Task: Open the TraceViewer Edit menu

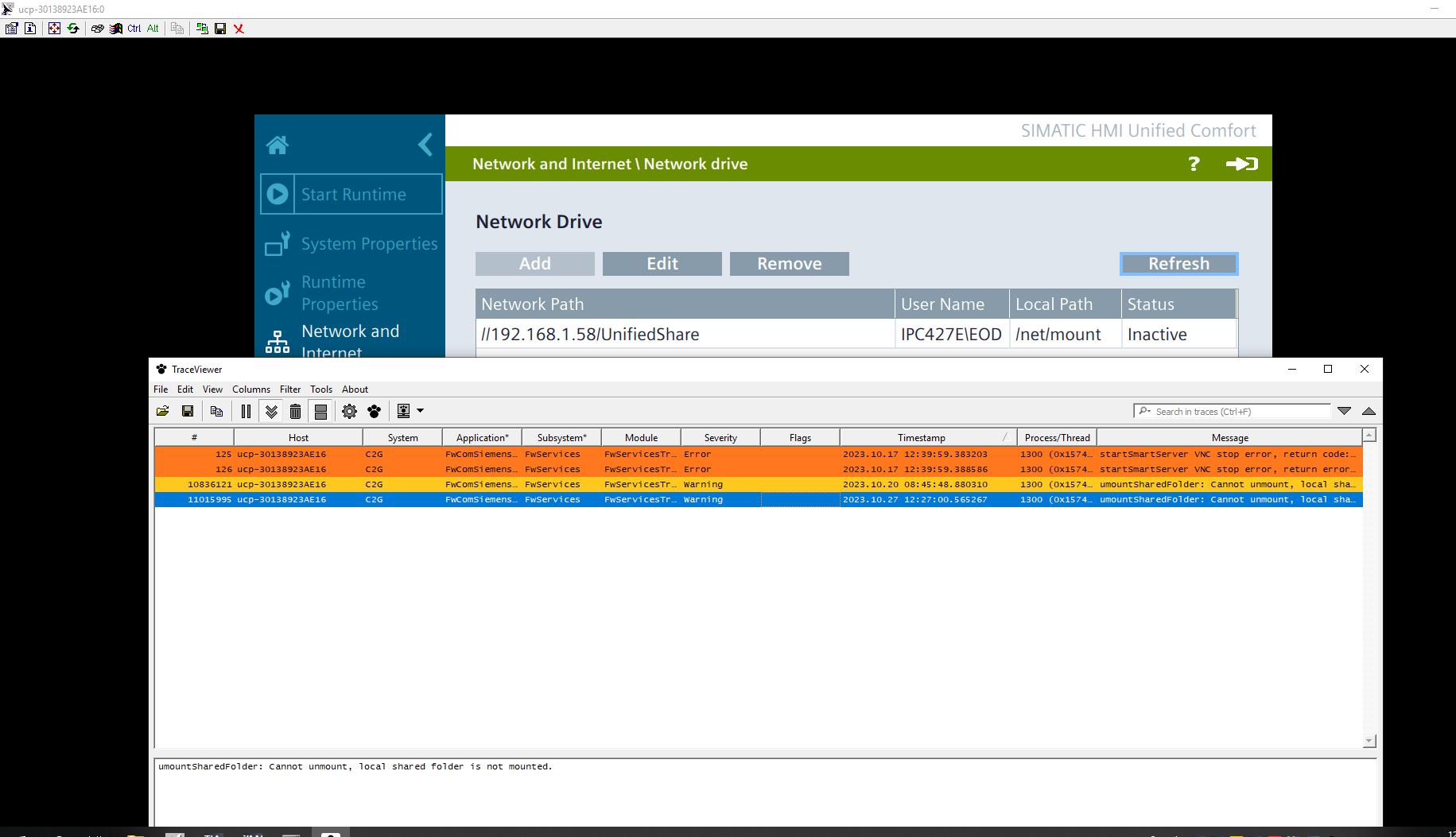Action: point(185,389)
